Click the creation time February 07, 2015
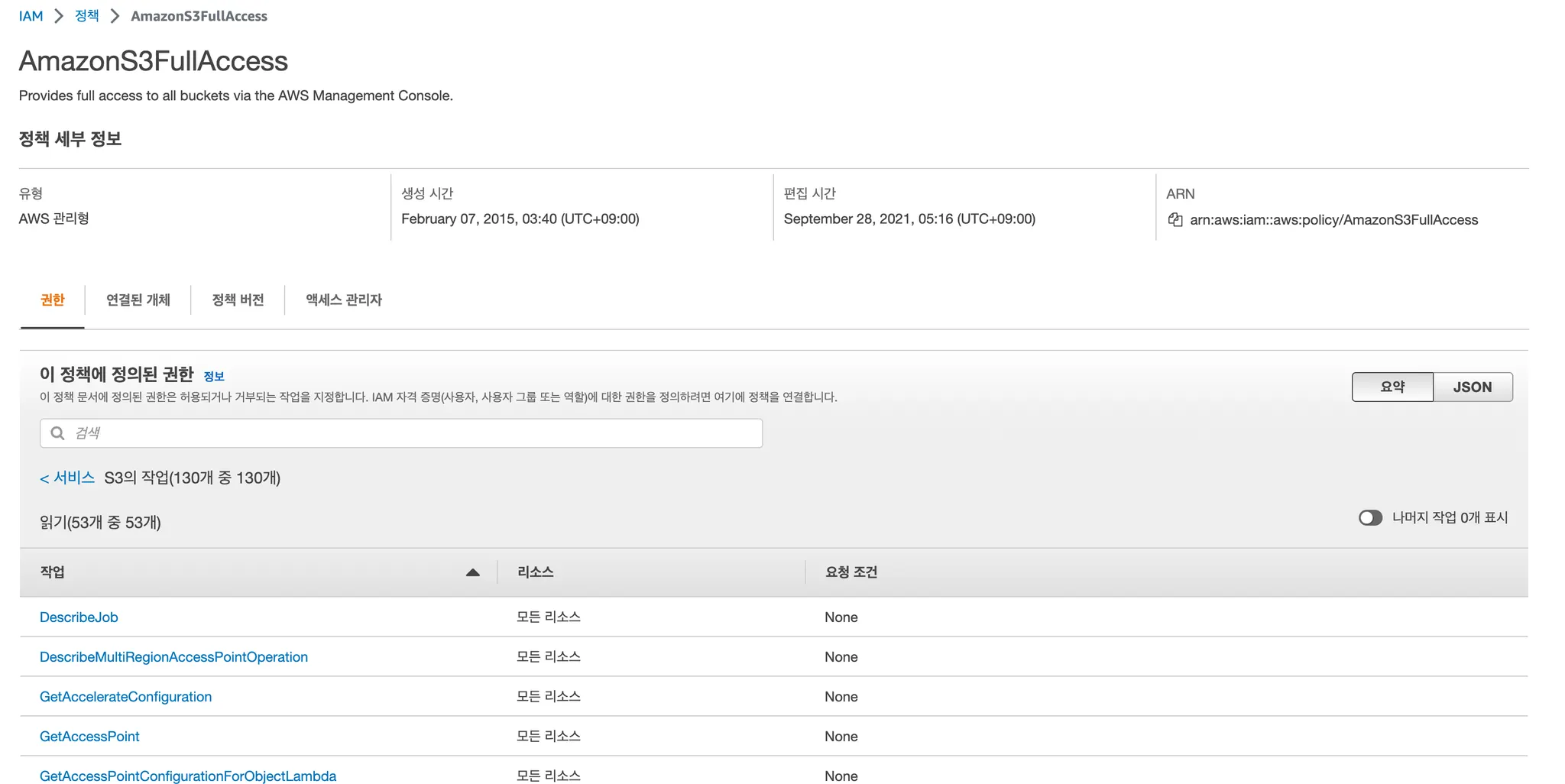1565x784 pixels. click(520, 219)
